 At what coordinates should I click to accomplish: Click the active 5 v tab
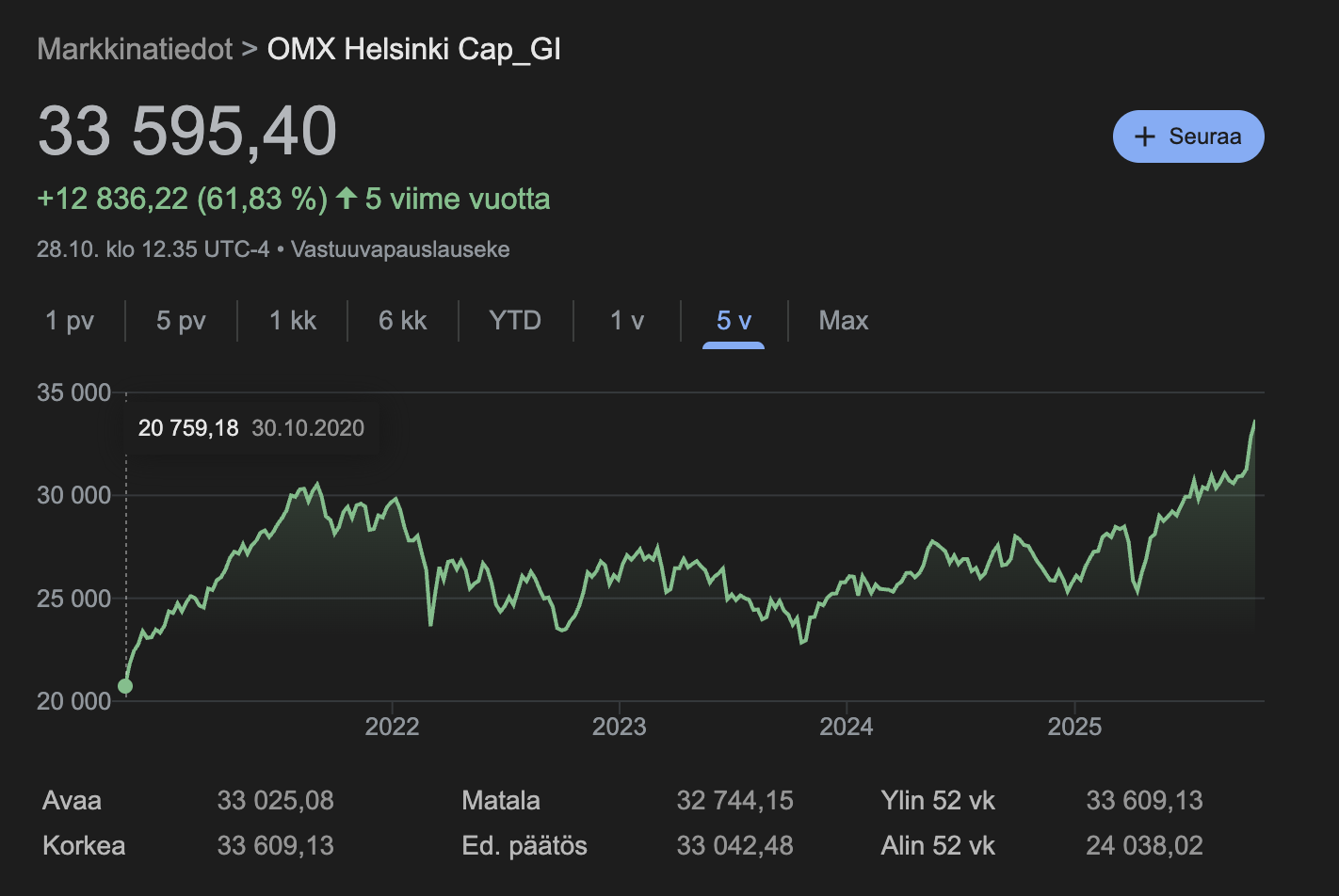coord(734,321)
